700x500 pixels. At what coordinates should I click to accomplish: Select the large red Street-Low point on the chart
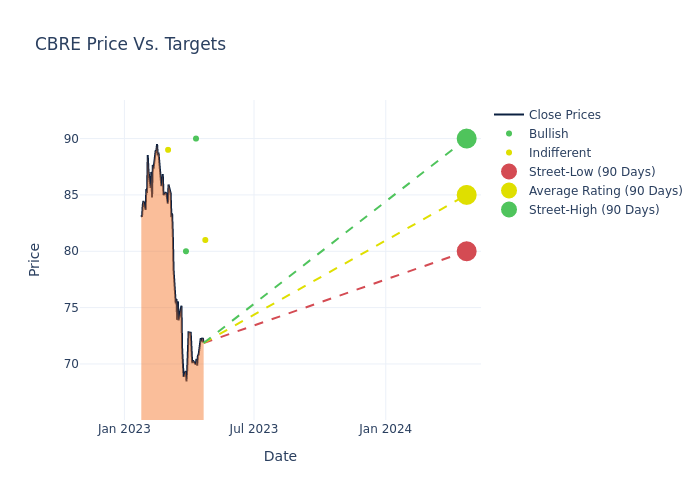[466, 251]
